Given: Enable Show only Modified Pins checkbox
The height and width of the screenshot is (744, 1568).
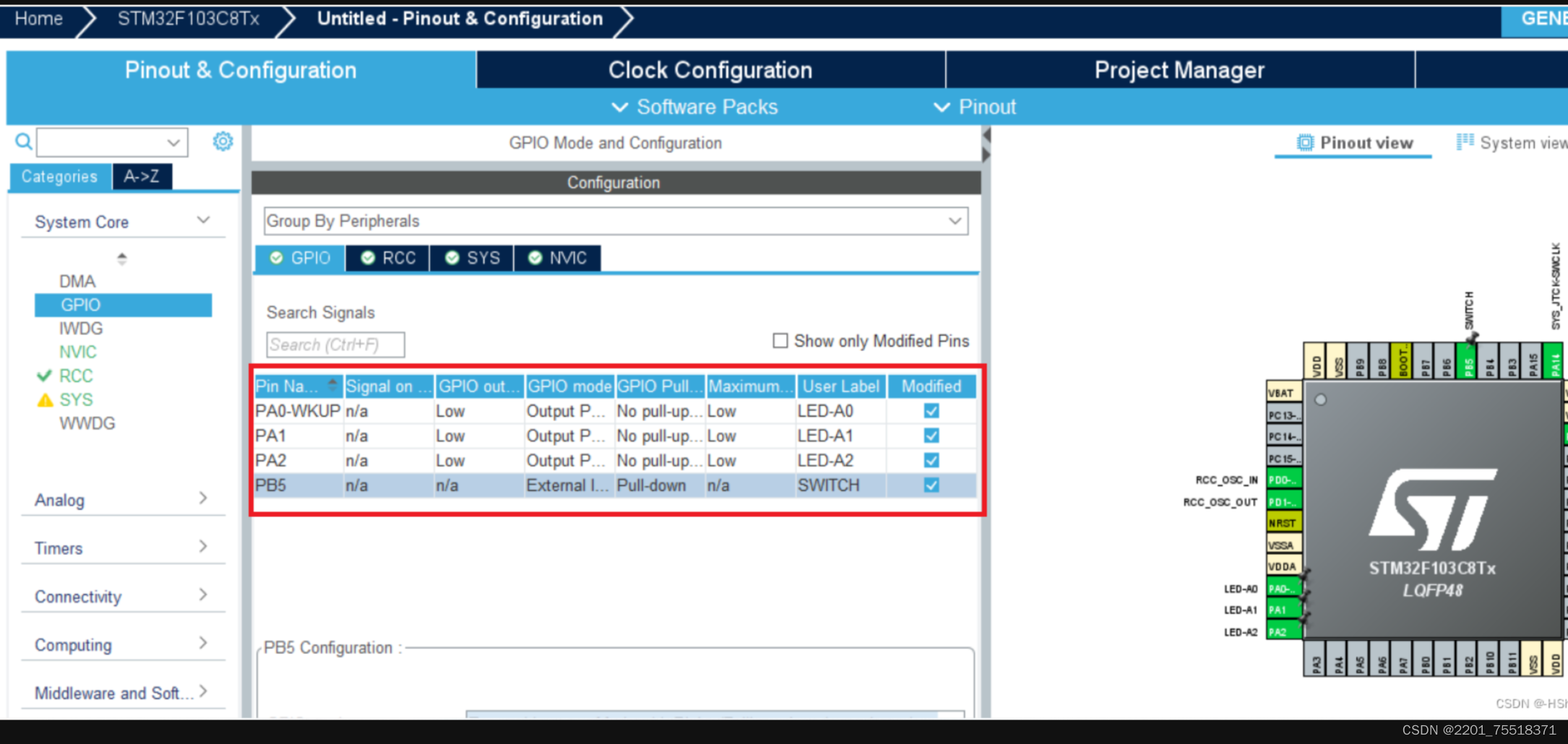Looking at the screenshot, I should pyautogui.click(x=780, y=340).
